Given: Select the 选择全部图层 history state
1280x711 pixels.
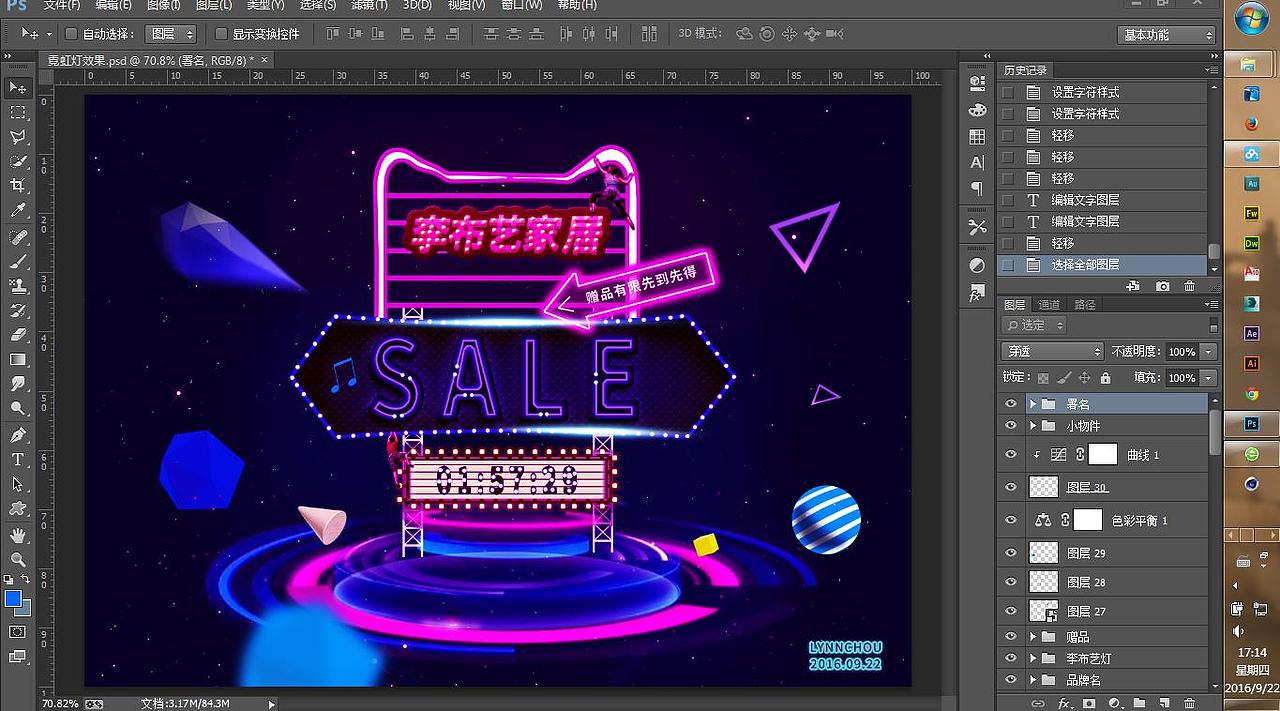Looking at the screenshot, I should pyautogui.click(x=1102, y=265).
